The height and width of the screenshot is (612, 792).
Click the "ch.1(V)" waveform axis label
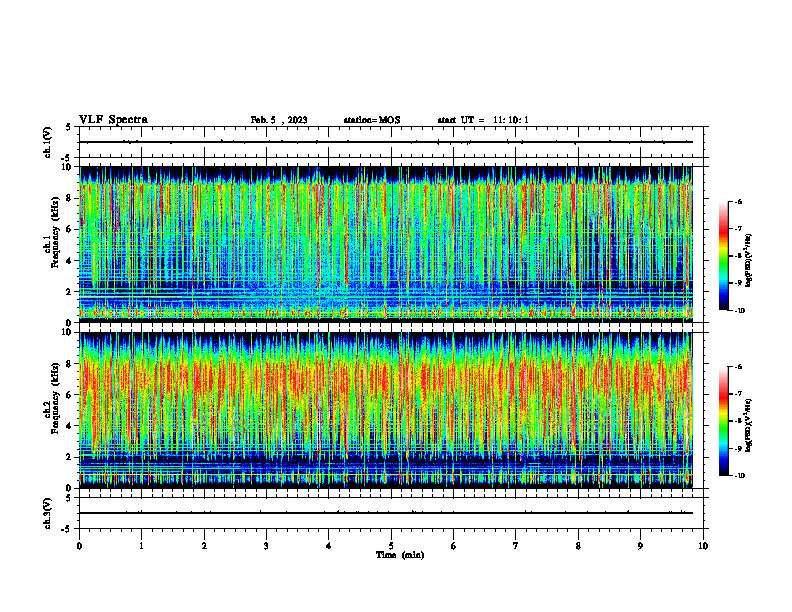click(x=48, y=142)
